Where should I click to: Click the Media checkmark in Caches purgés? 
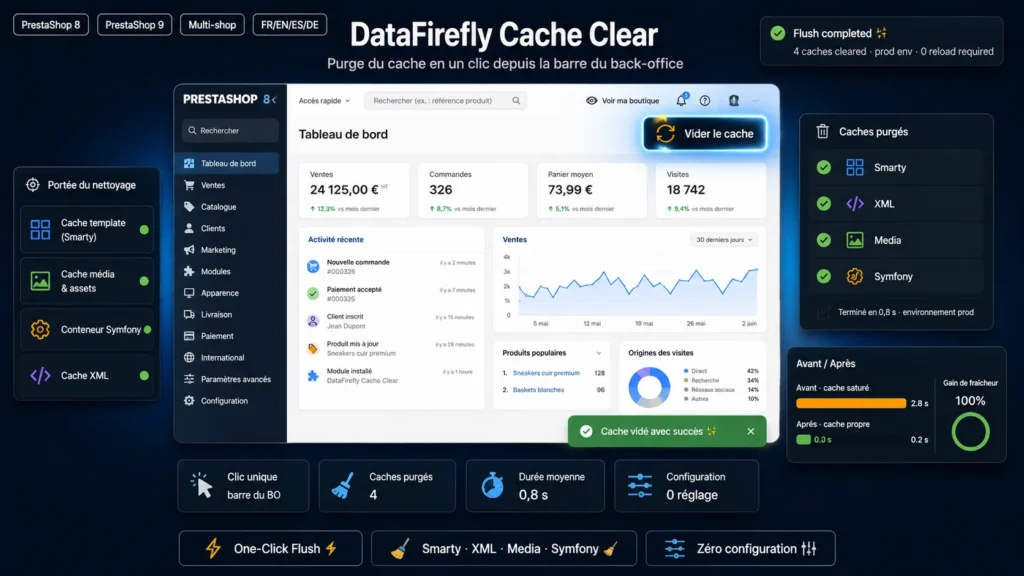824,240
